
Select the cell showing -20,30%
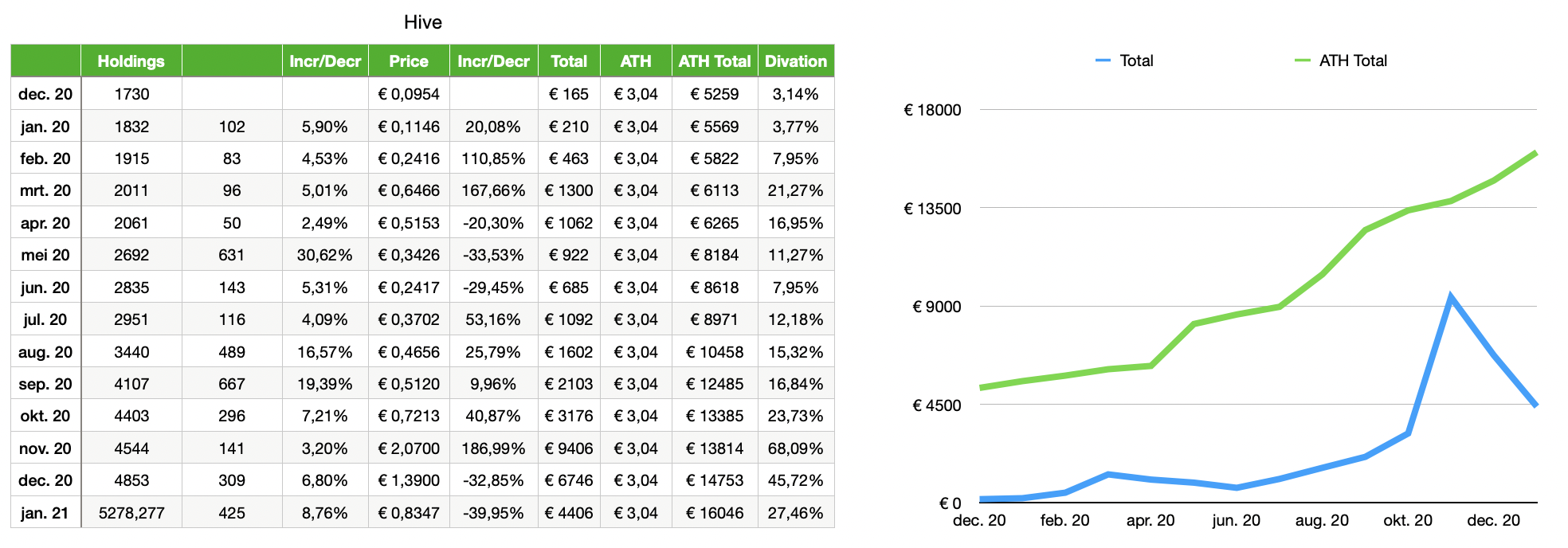pos(494,223)
